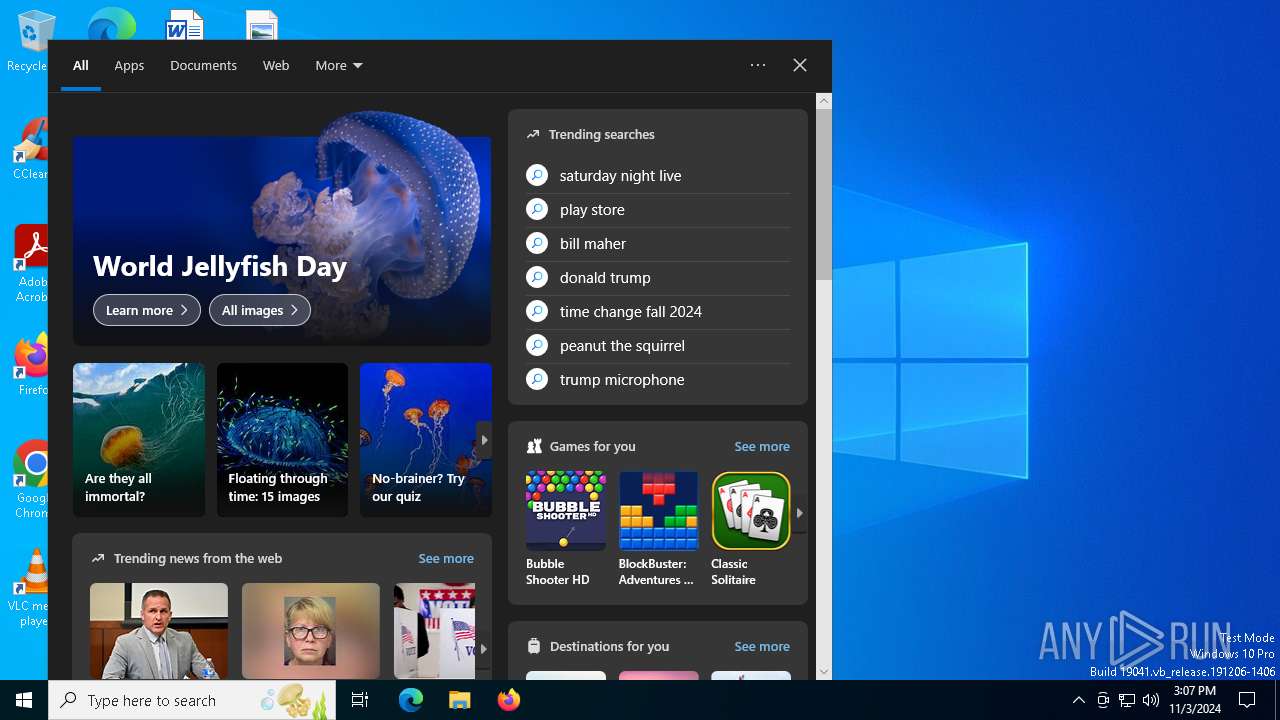Switch to the All tab

click(81, 65)
